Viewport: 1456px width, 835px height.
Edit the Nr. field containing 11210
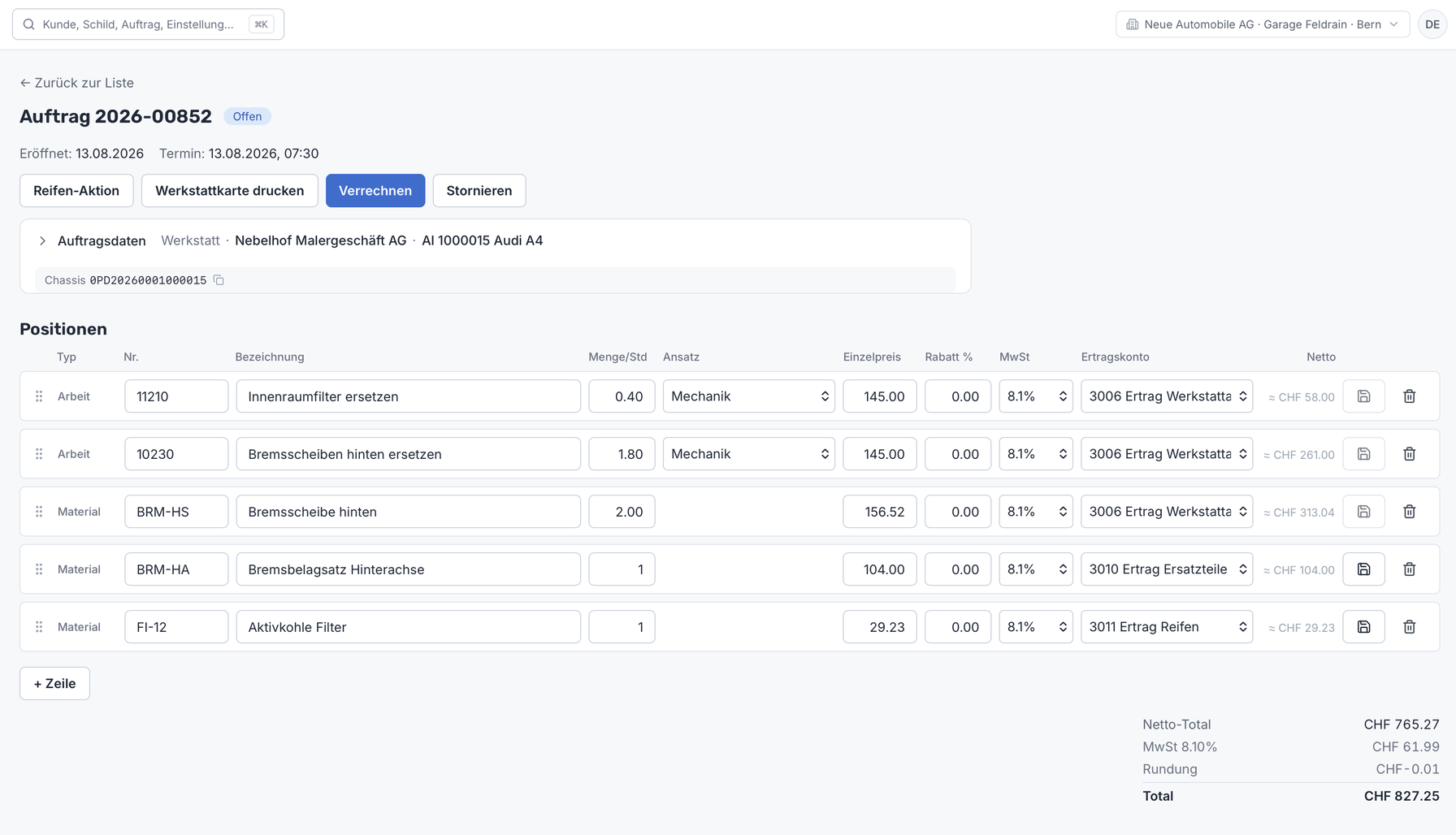tap(176, 396)
